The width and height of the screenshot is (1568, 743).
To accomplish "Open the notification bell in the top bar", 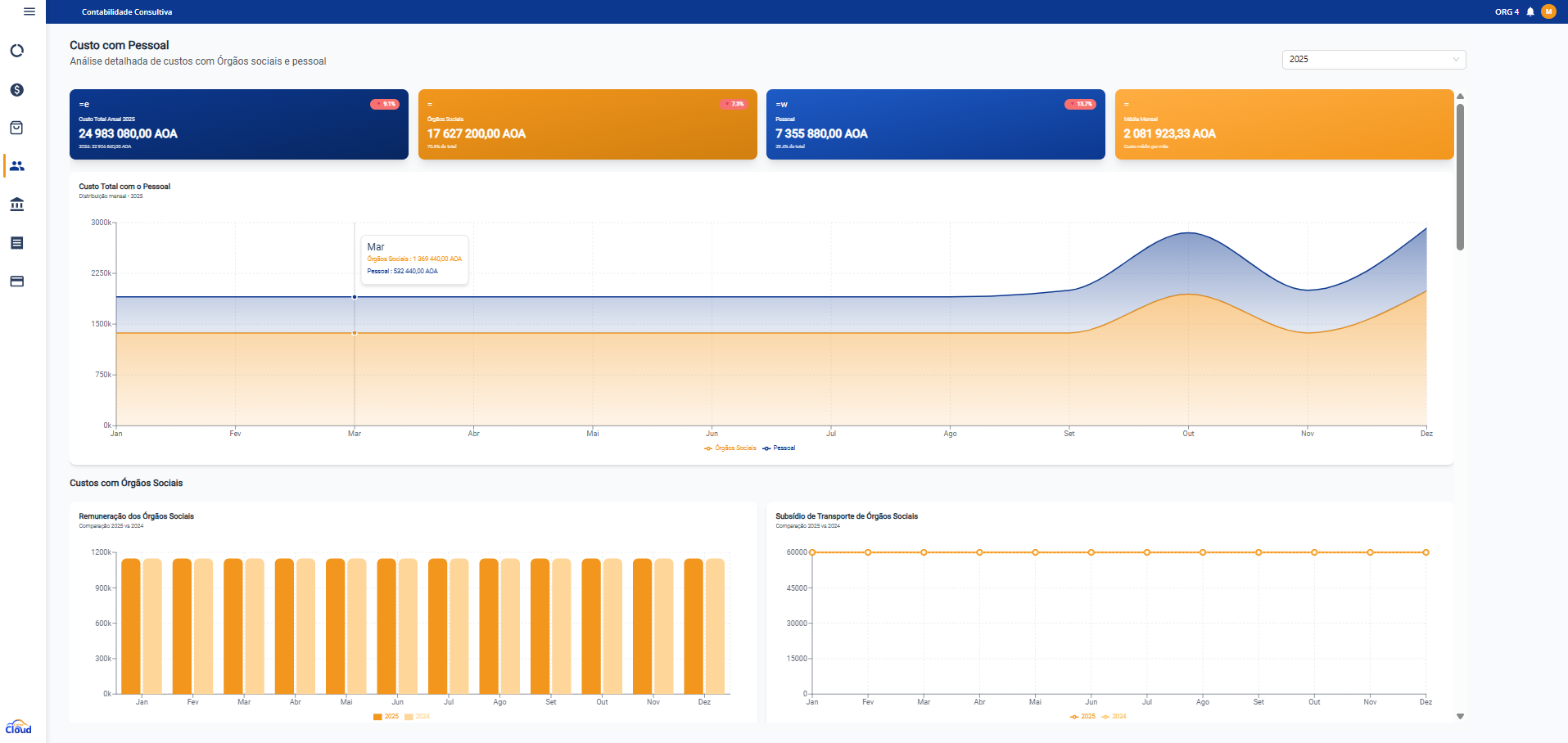I will [1530, 11].
